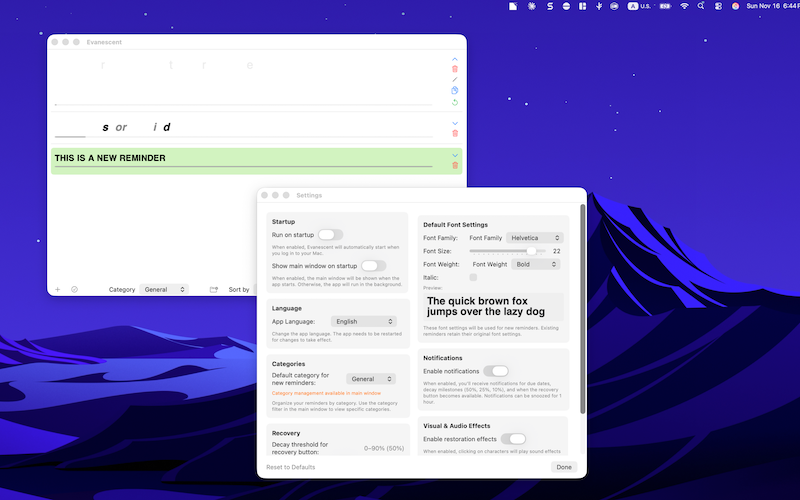Collapse the first reminder using its chevron
The image size is (800, 500).
pyautogui.click(x=455, y=59)
